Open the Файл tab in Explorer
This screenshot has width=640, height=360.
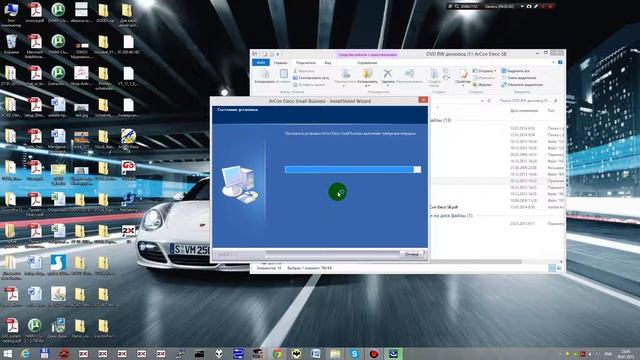pyautogui.click(x=261, y=63)
